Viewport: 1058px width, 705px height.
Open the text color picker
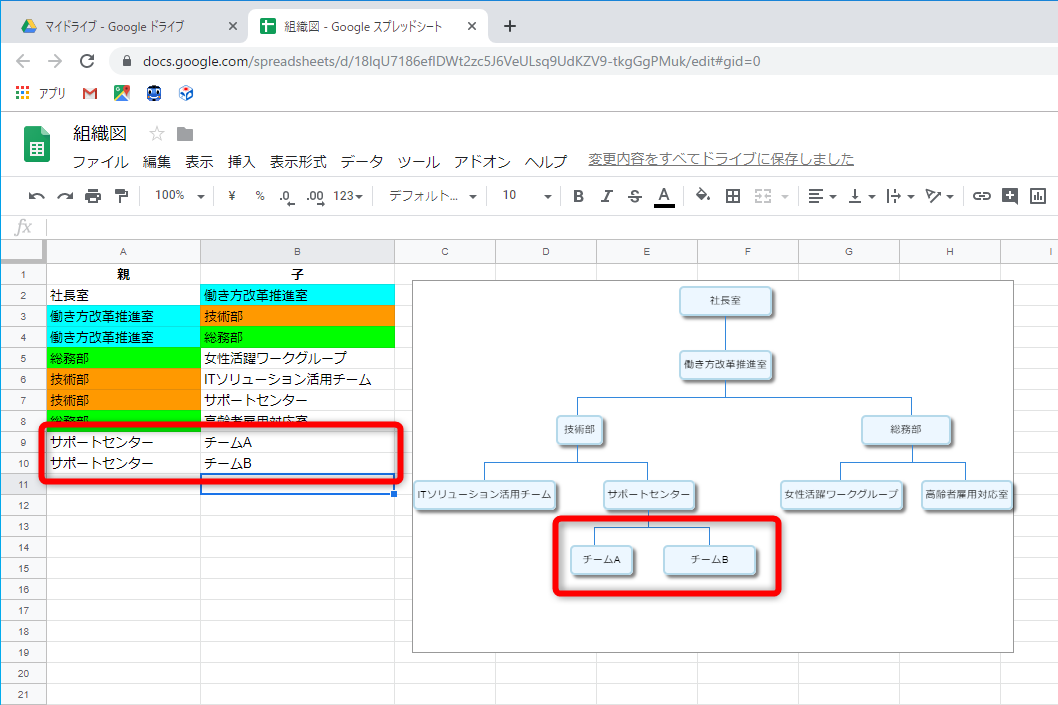pyautogui.click(x=664, y=196)
